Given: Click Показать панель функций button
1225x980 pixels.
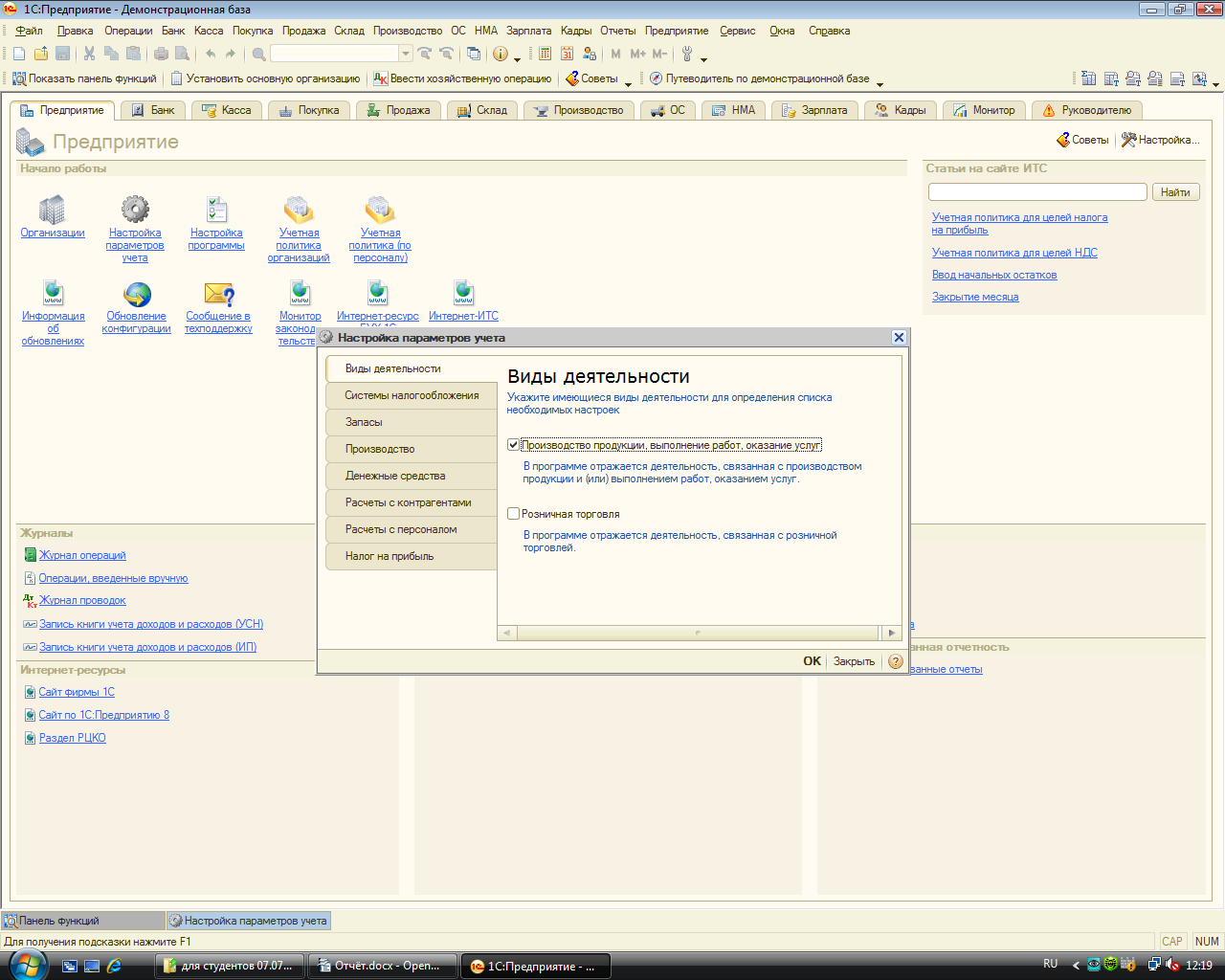Looking at the screenshot, I should point(83,78).
